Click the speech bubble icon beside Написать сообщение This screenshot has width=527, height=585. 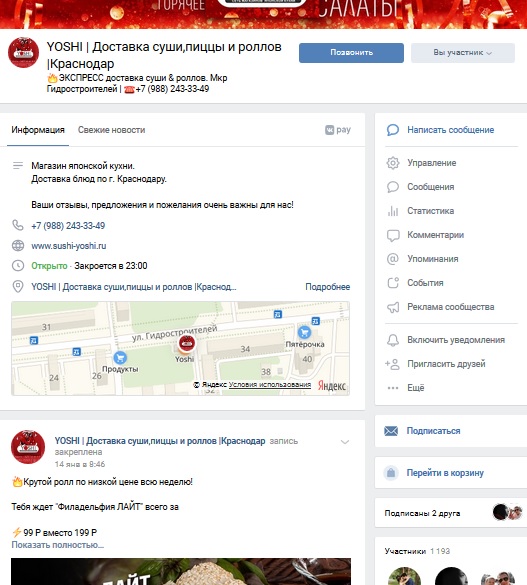[x=392, y=130]
